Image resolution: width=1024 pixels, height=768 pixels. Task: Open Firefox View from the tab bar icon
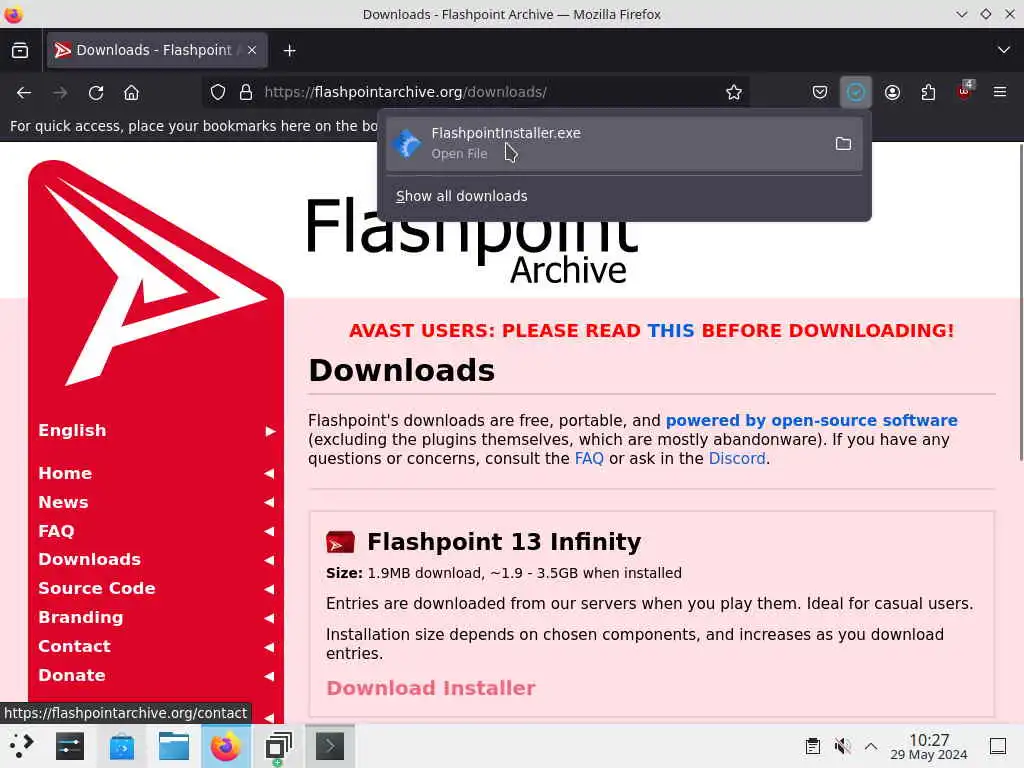pos(20,50)
